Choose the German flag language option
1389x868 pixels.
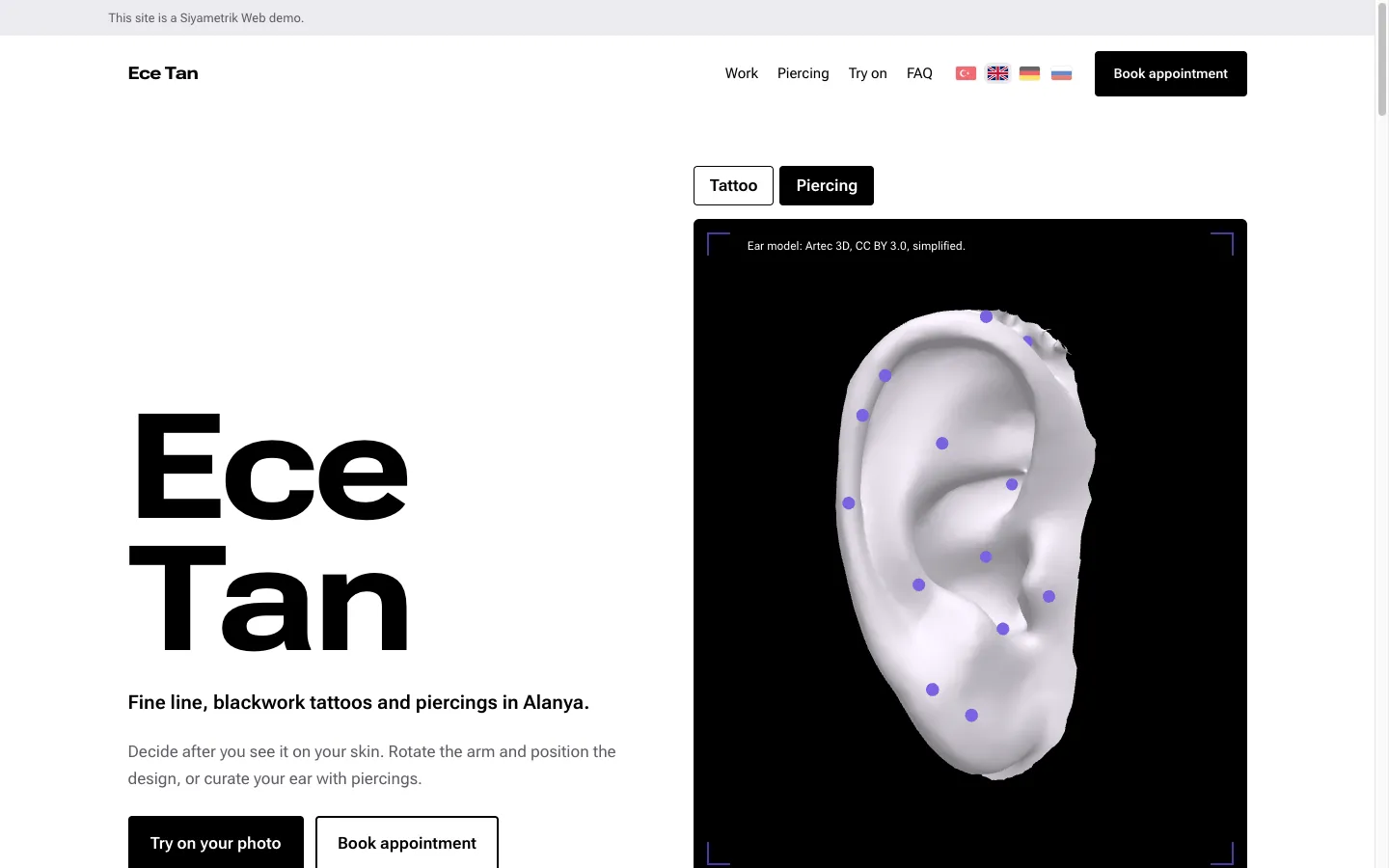pos(1029,73)
